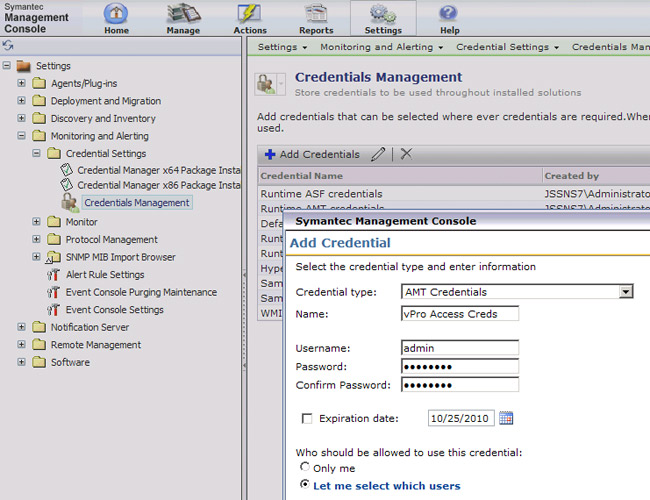
Task: Open the Manage toolbar icon
Action: coord(183,14)
